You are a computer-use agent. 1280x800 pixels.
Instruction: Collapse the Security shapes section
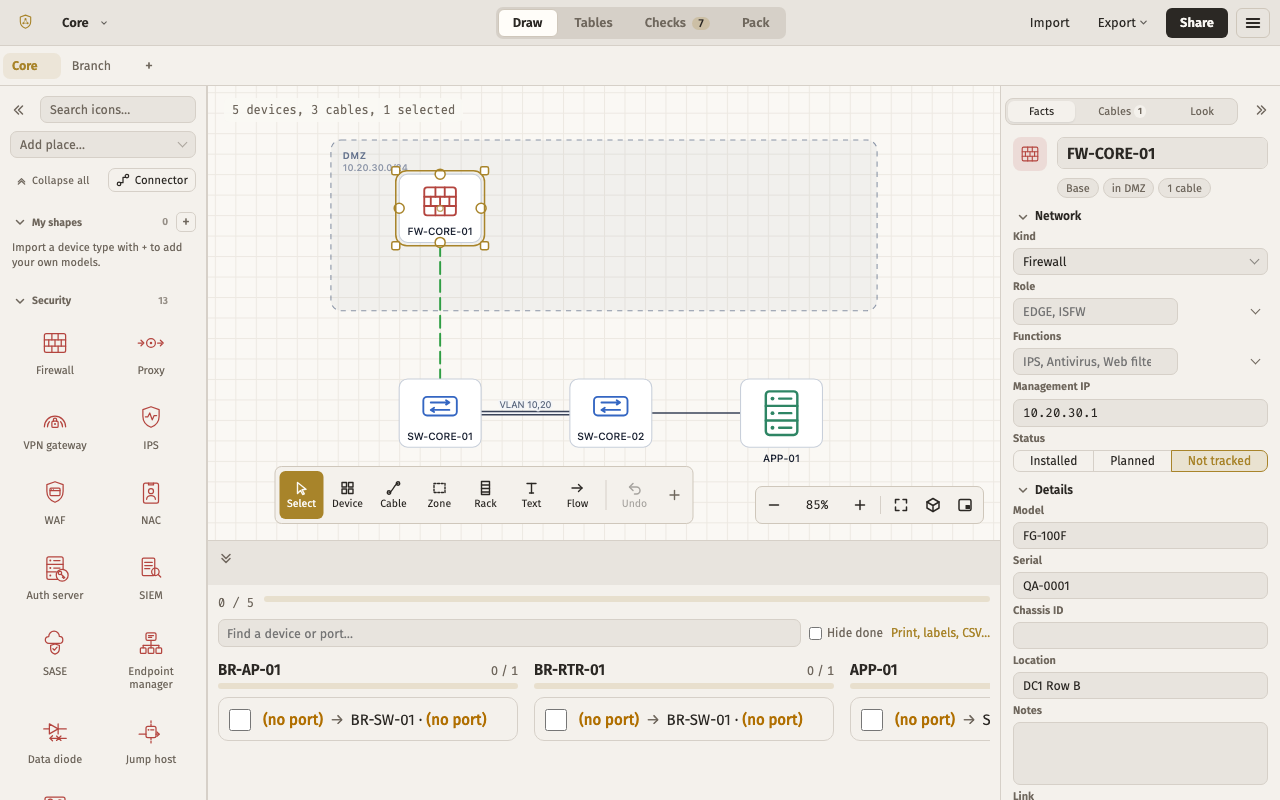click(x=20, y=301)
